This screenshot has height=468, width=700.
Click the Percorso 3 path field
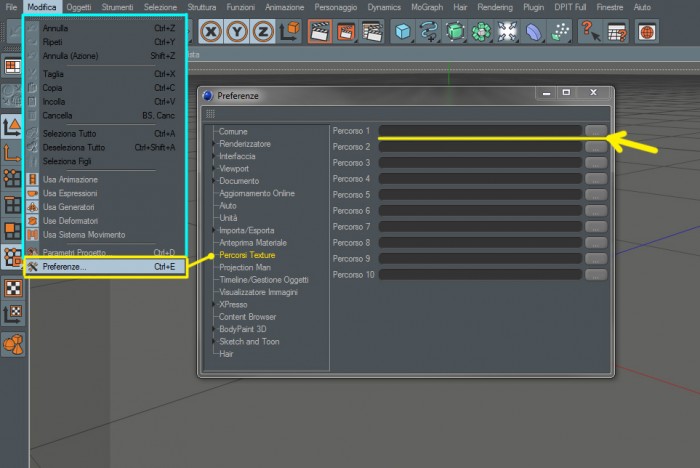coord(480,163)
